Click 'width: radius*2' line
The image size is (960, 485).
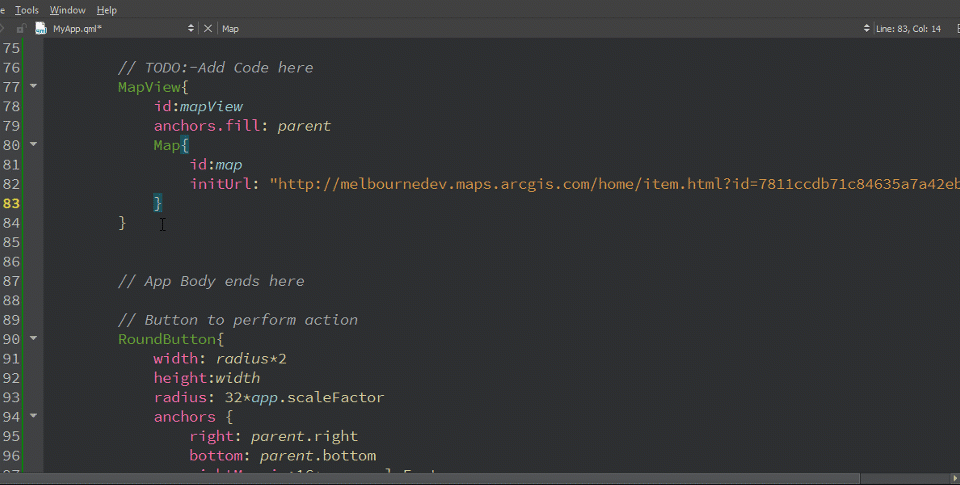220,358
